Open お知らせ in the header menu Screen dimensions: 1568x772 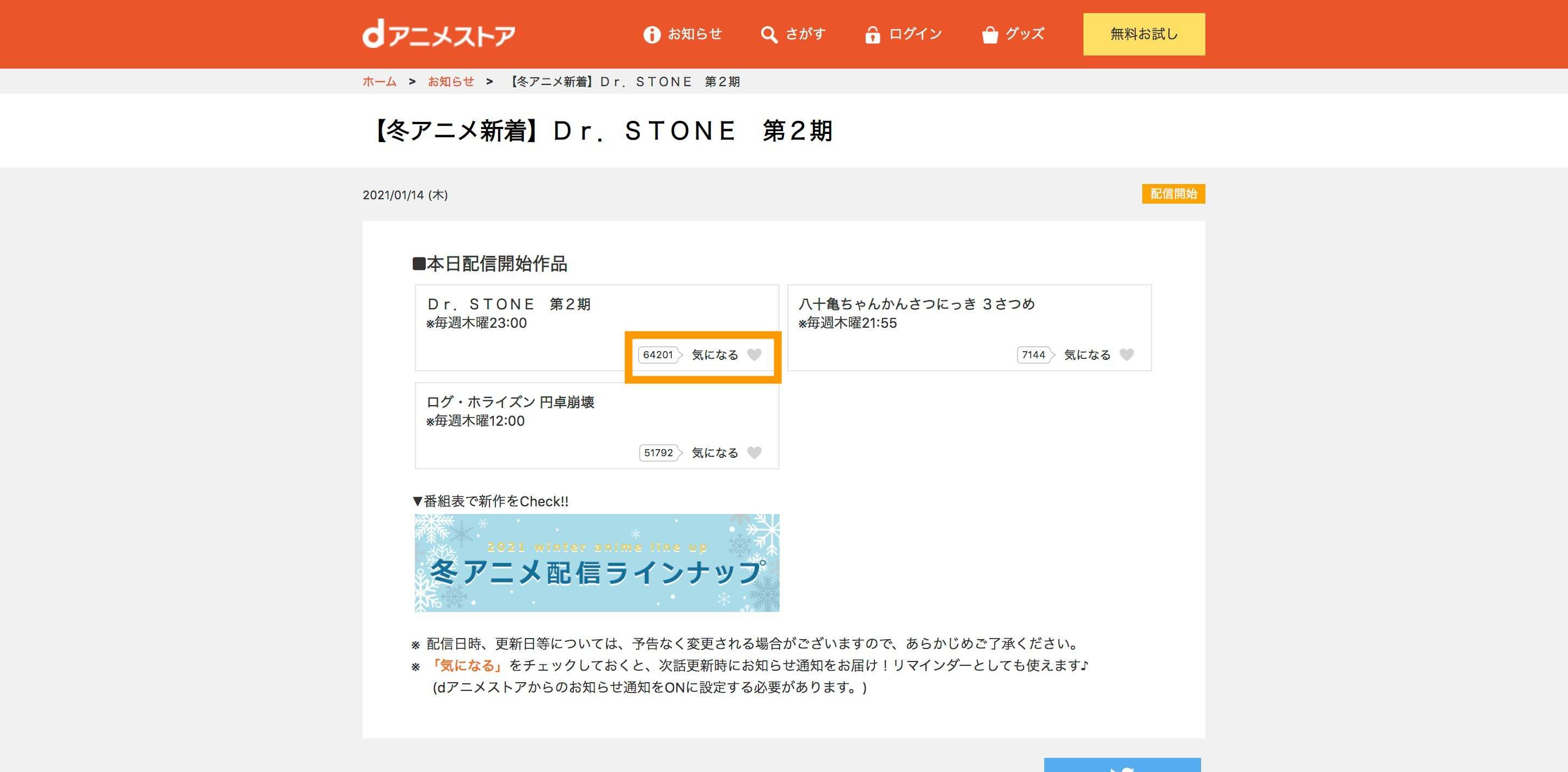(695, 34)
